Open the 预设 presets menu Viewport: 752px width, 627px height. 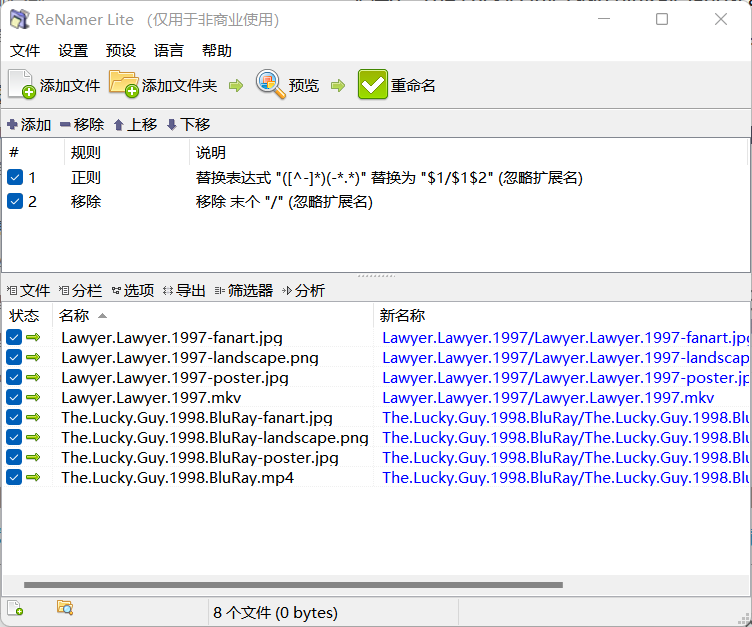[x=121, y=51]
